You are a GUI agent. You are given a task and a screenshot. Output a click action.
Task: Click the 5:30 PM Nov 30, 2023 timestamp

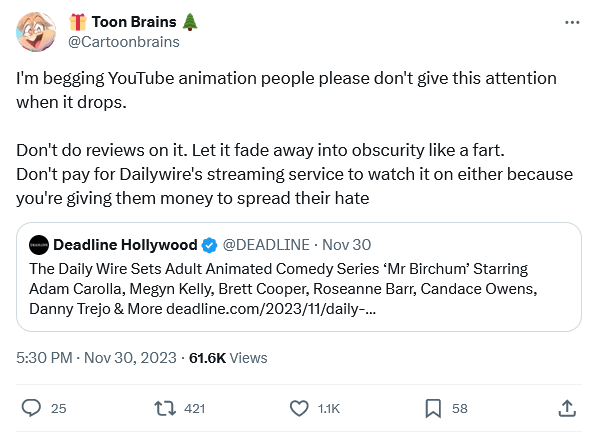(96, 358)
